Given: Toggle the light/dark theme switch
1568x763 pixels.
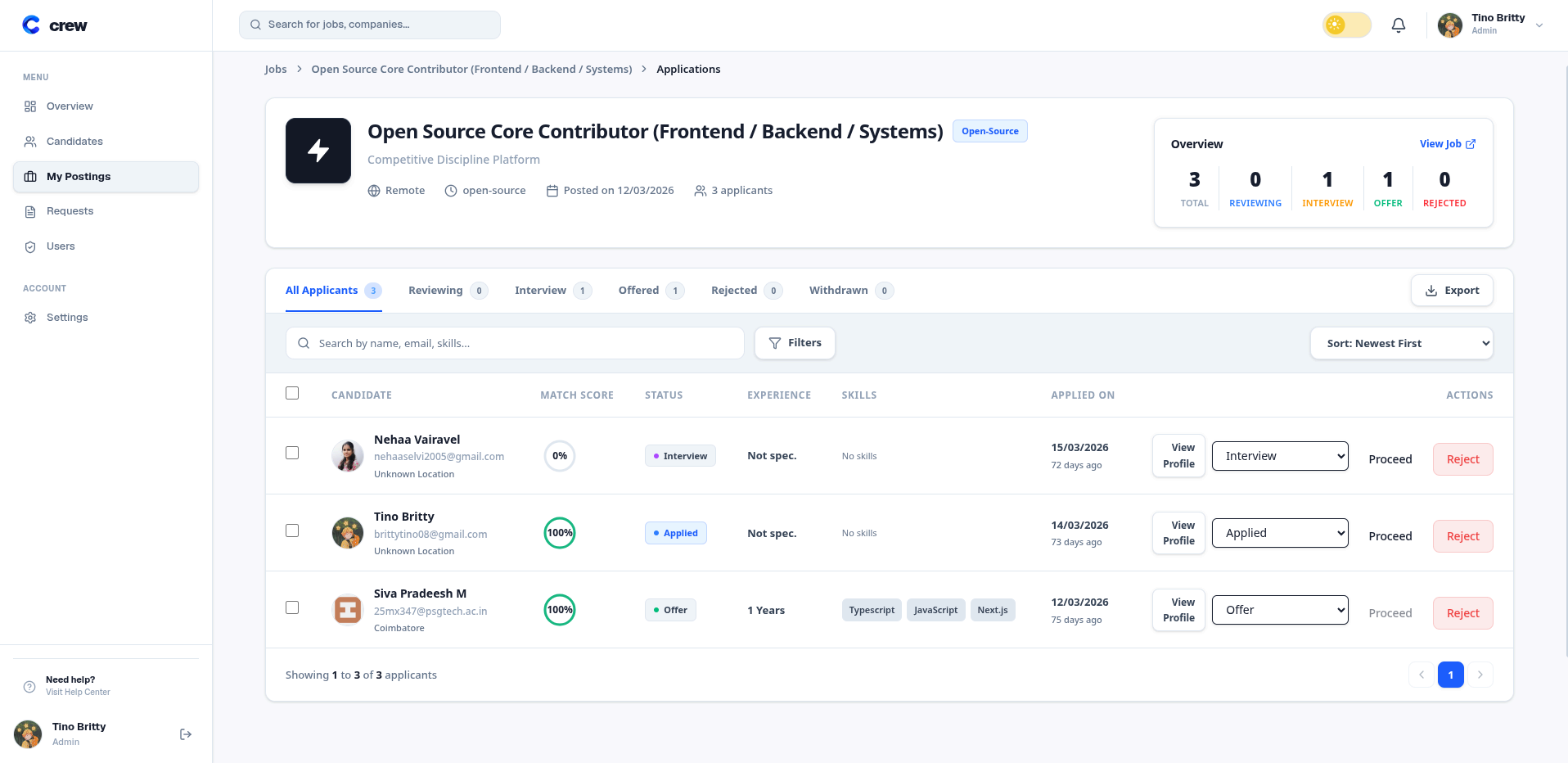Looking at the screenshot, I should tap(1347, 25).
